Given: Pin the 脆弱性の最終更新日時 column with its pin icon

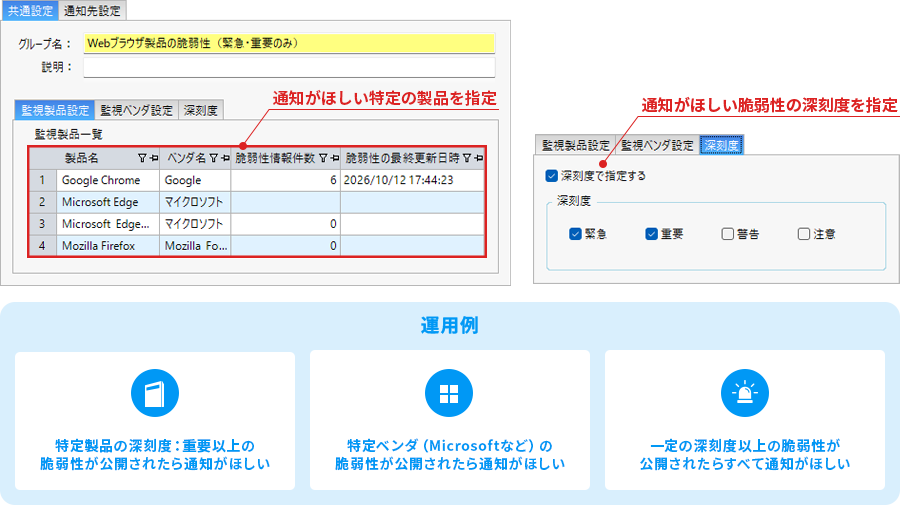Looking at the screenshot, I should (479, 158).
